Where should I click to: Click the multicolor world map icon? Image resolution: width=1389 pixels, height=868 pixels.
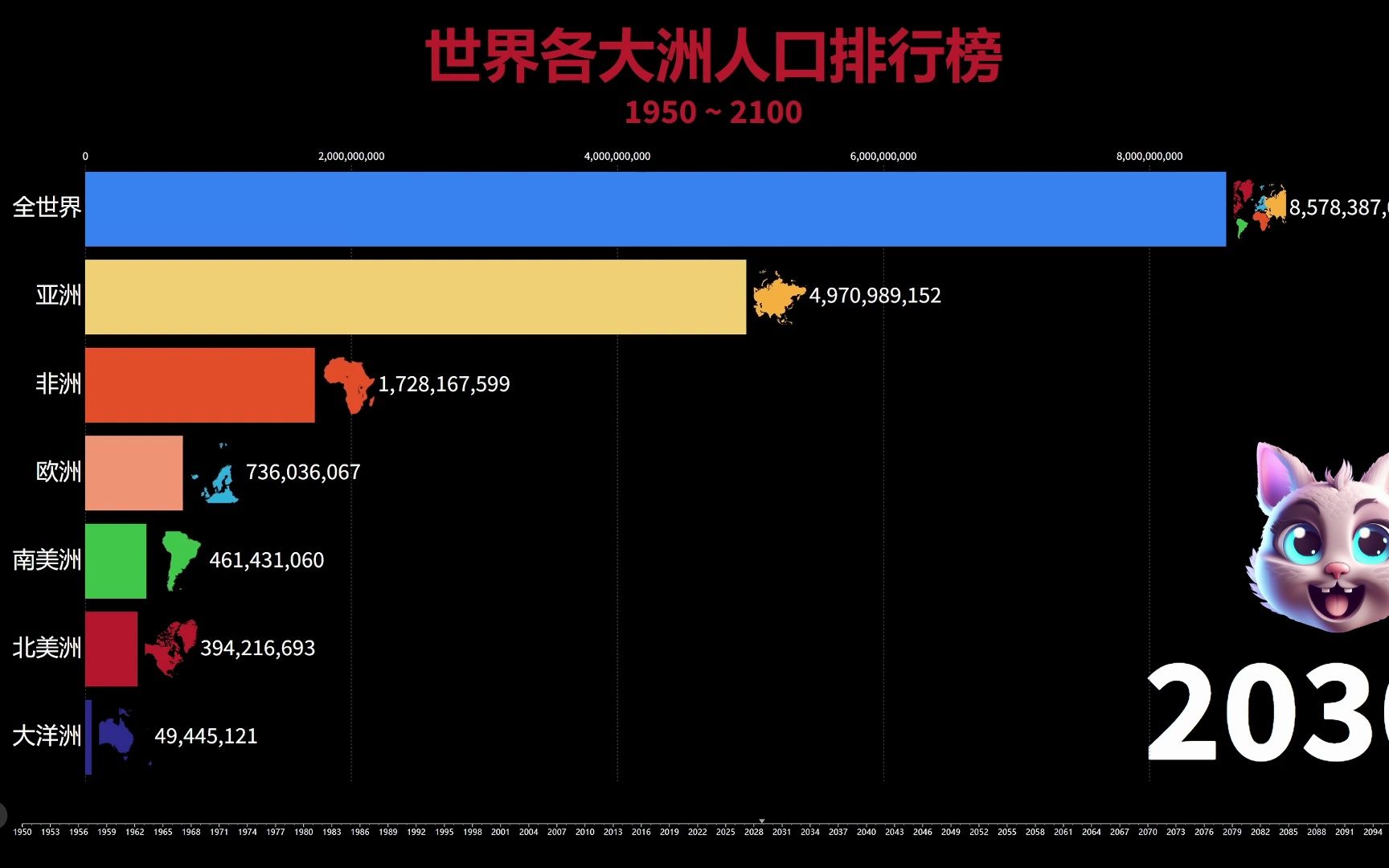[x=1259, y=209]
